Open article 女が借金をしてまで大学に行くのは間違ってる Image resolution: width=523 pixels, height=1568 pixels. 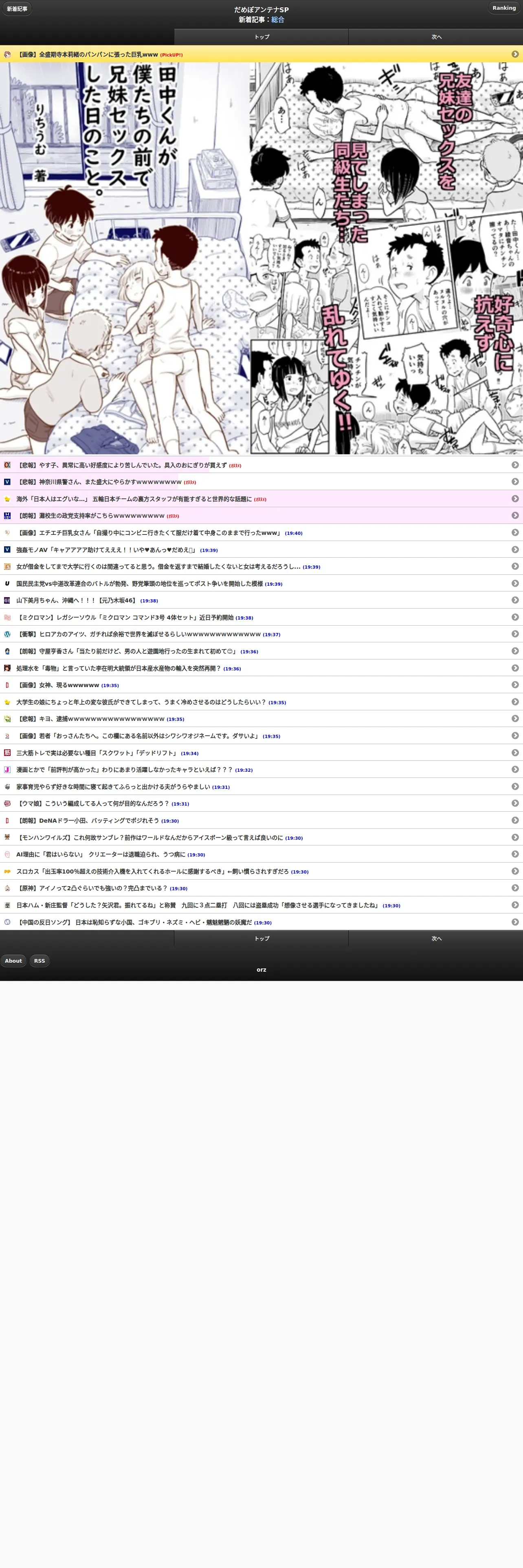click(261, 566)
